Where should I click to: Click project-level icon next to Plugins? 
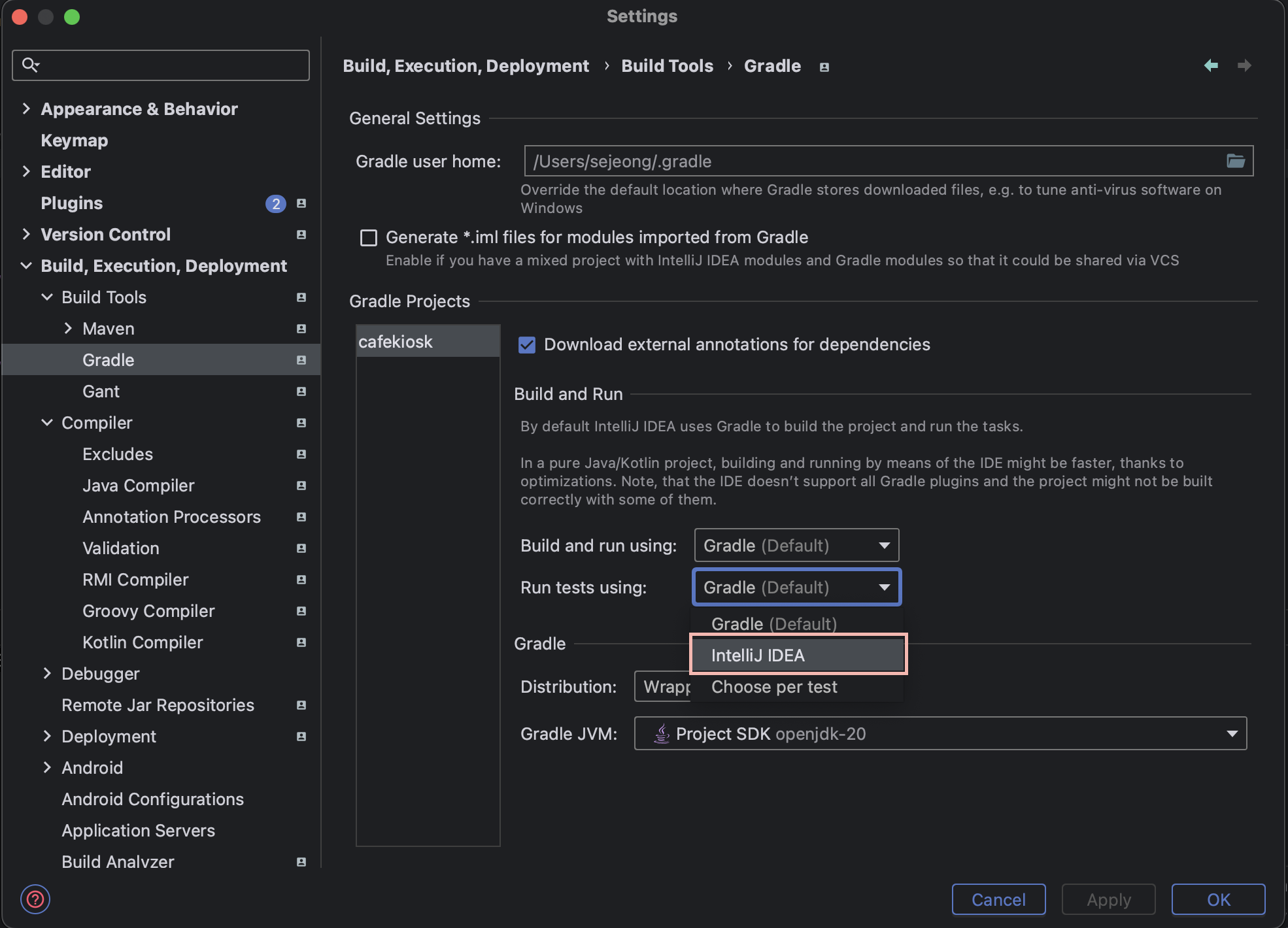click(301, 203)
